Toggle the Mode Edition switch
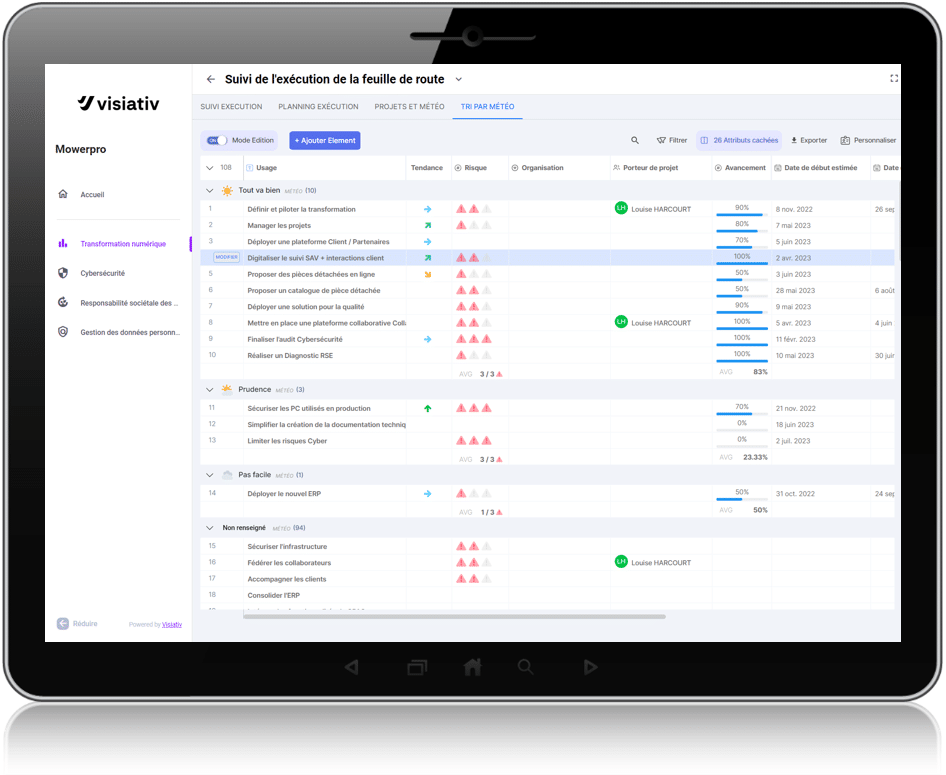 [x=217, y=141]
